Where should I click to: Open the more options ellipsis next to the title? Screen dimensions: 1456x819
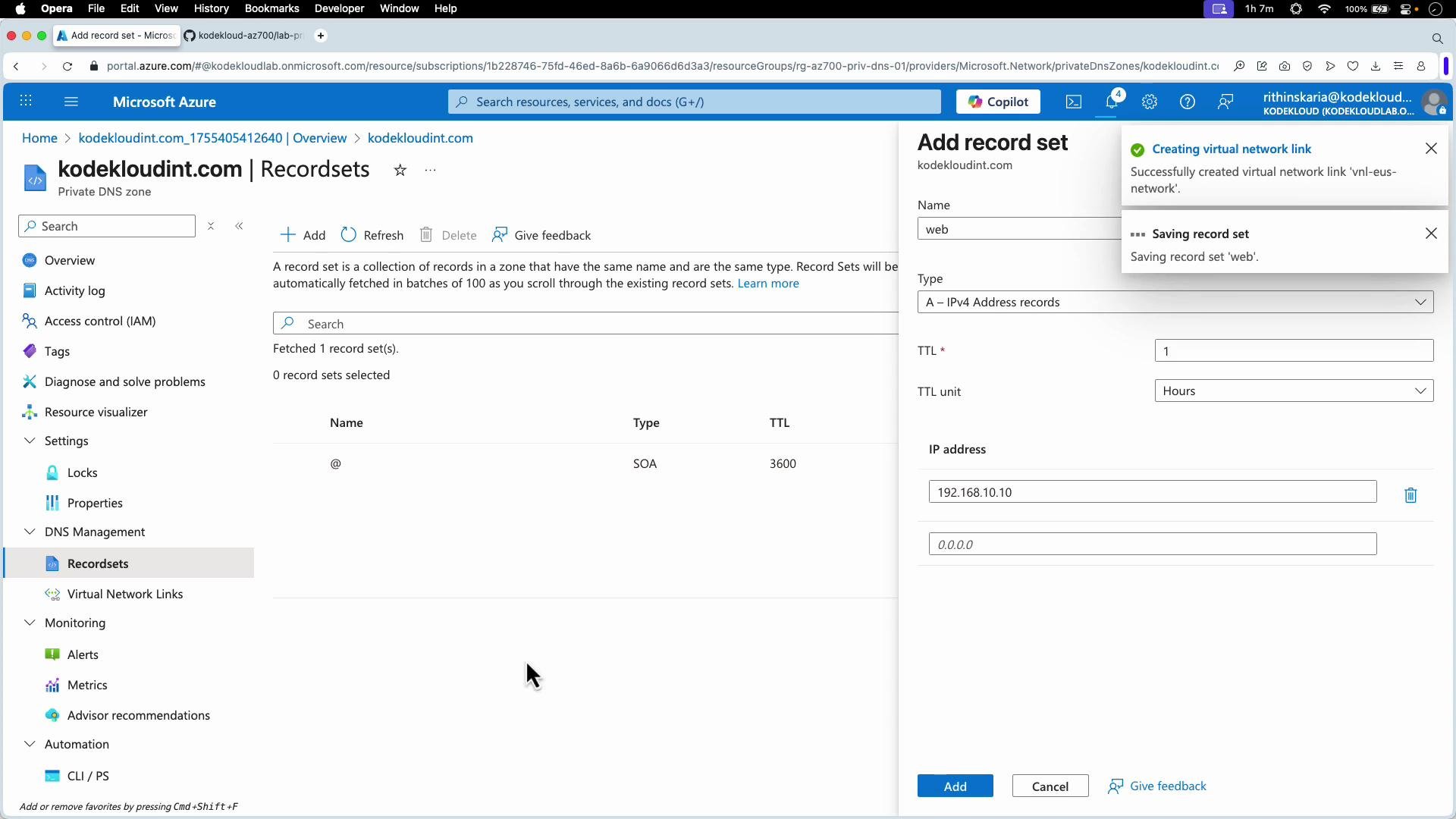point(431,170)
